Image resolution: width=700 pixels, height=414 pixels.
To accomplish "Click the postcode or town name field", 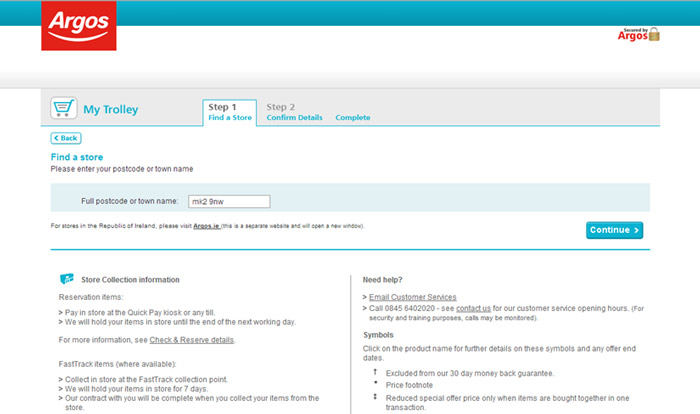I will click(229, 202).
